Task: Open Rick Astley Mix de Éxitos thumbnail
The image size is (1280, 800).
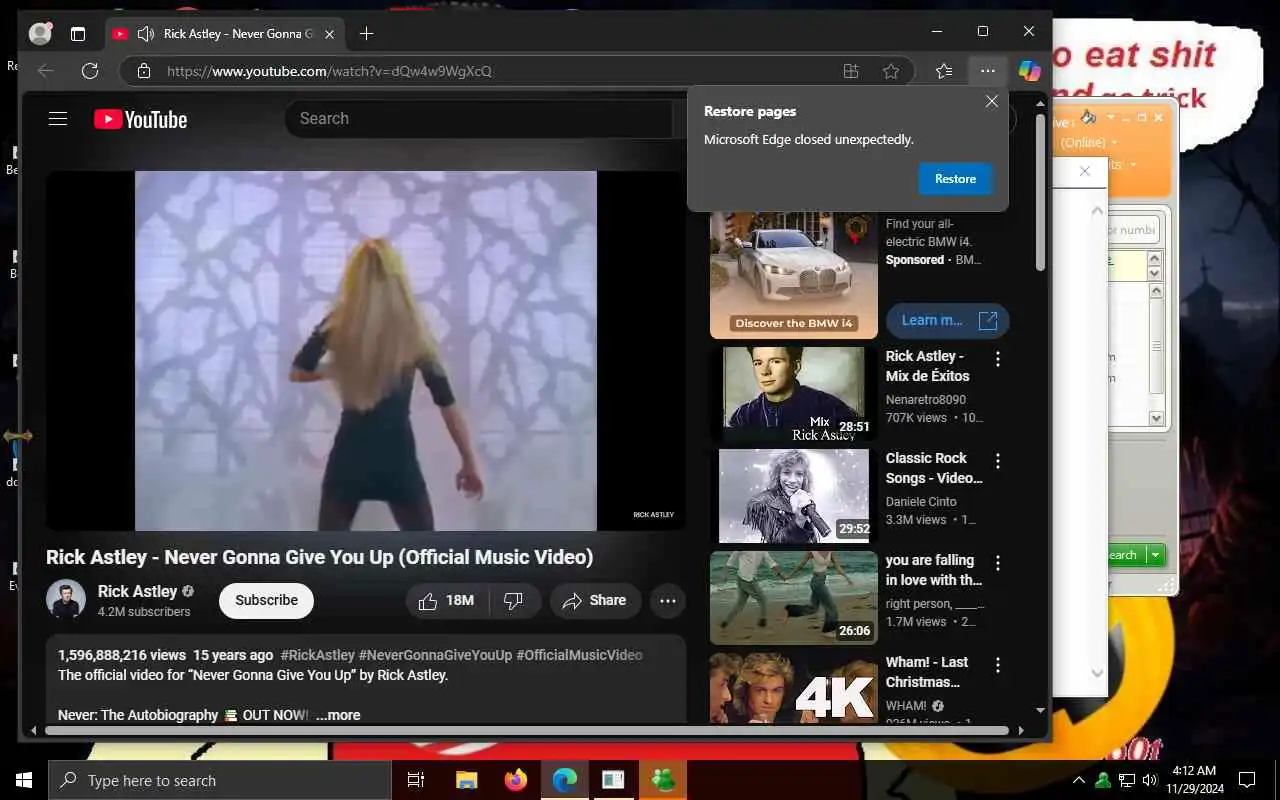Action: click(794, 394)
